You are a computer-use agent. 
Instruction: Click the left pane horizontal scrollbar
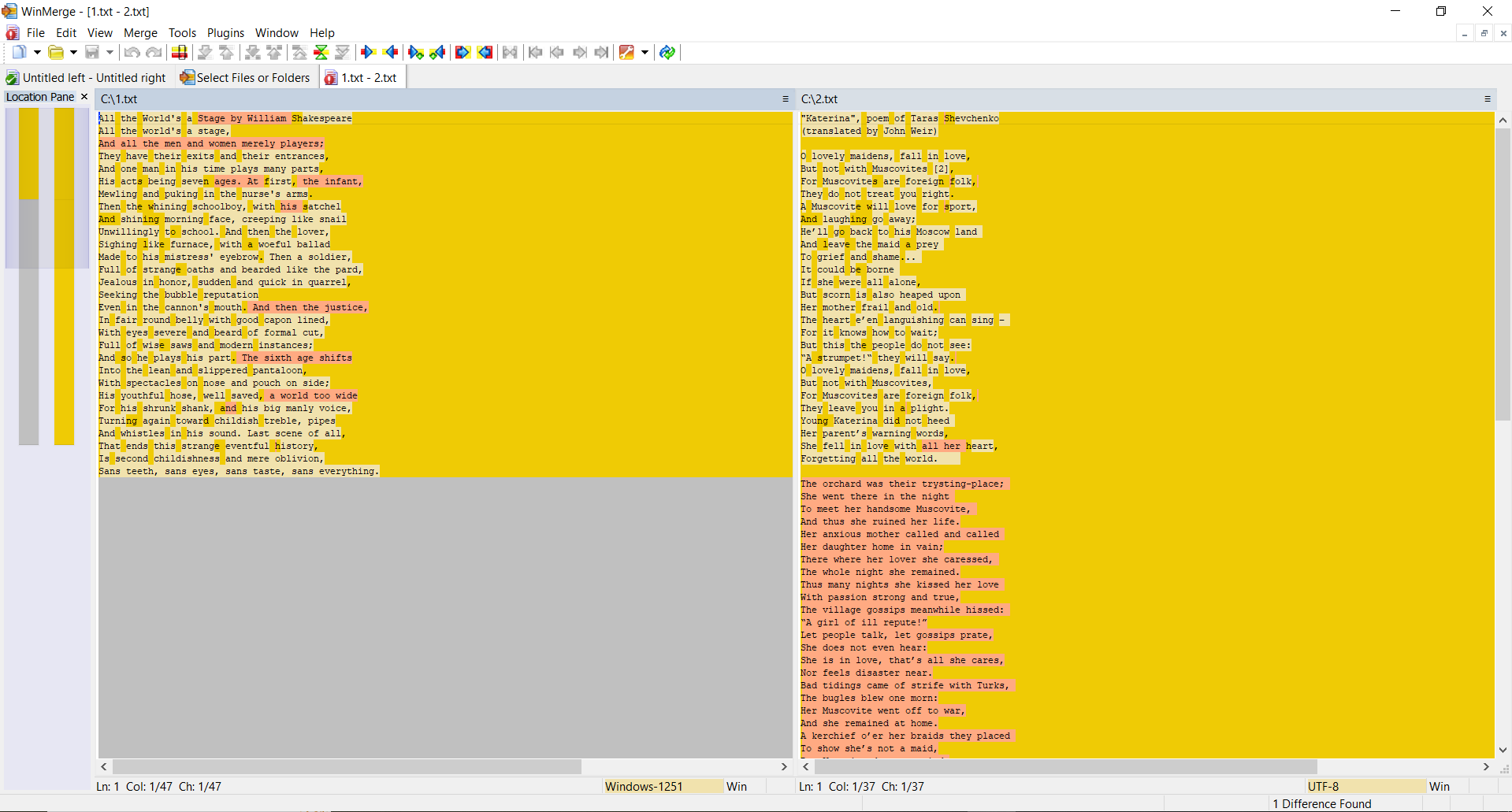click(347, 766)
